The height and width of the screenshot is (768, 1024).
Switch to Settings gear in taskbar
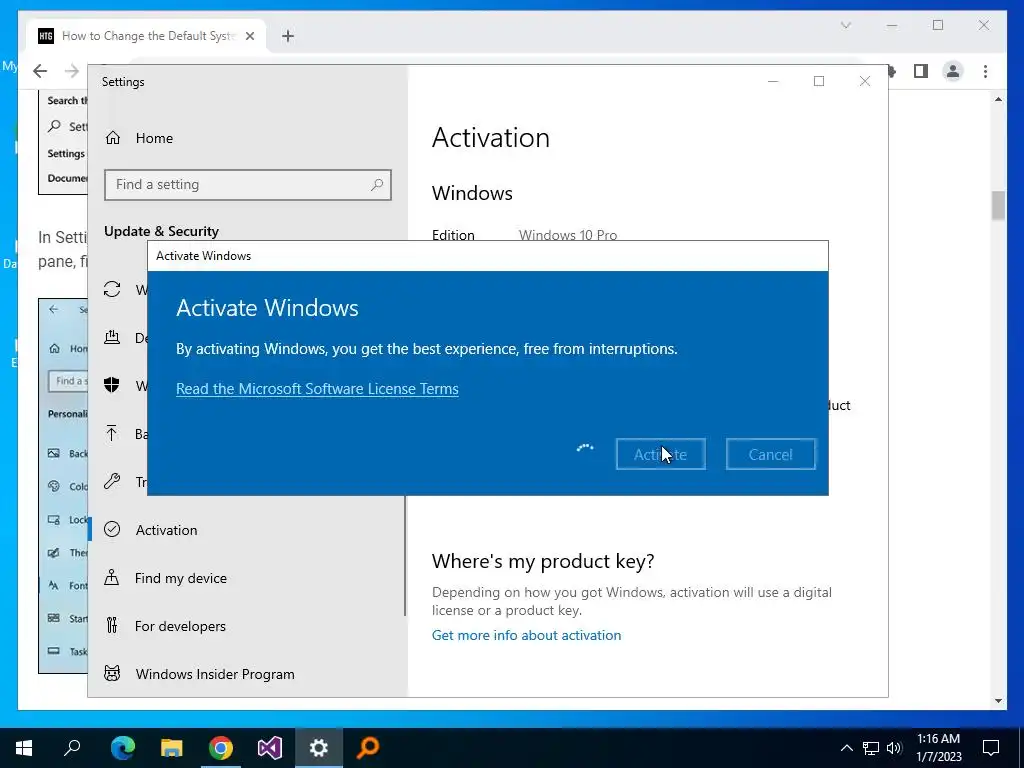(x=319, y=748)
